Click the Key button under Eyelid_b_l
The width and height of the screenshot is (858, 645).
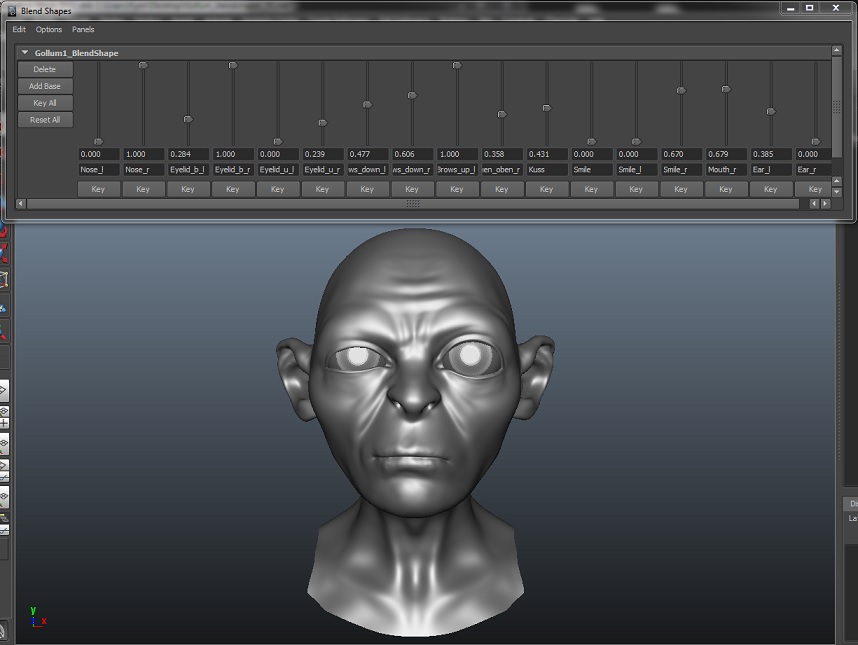tap(188, 189)
